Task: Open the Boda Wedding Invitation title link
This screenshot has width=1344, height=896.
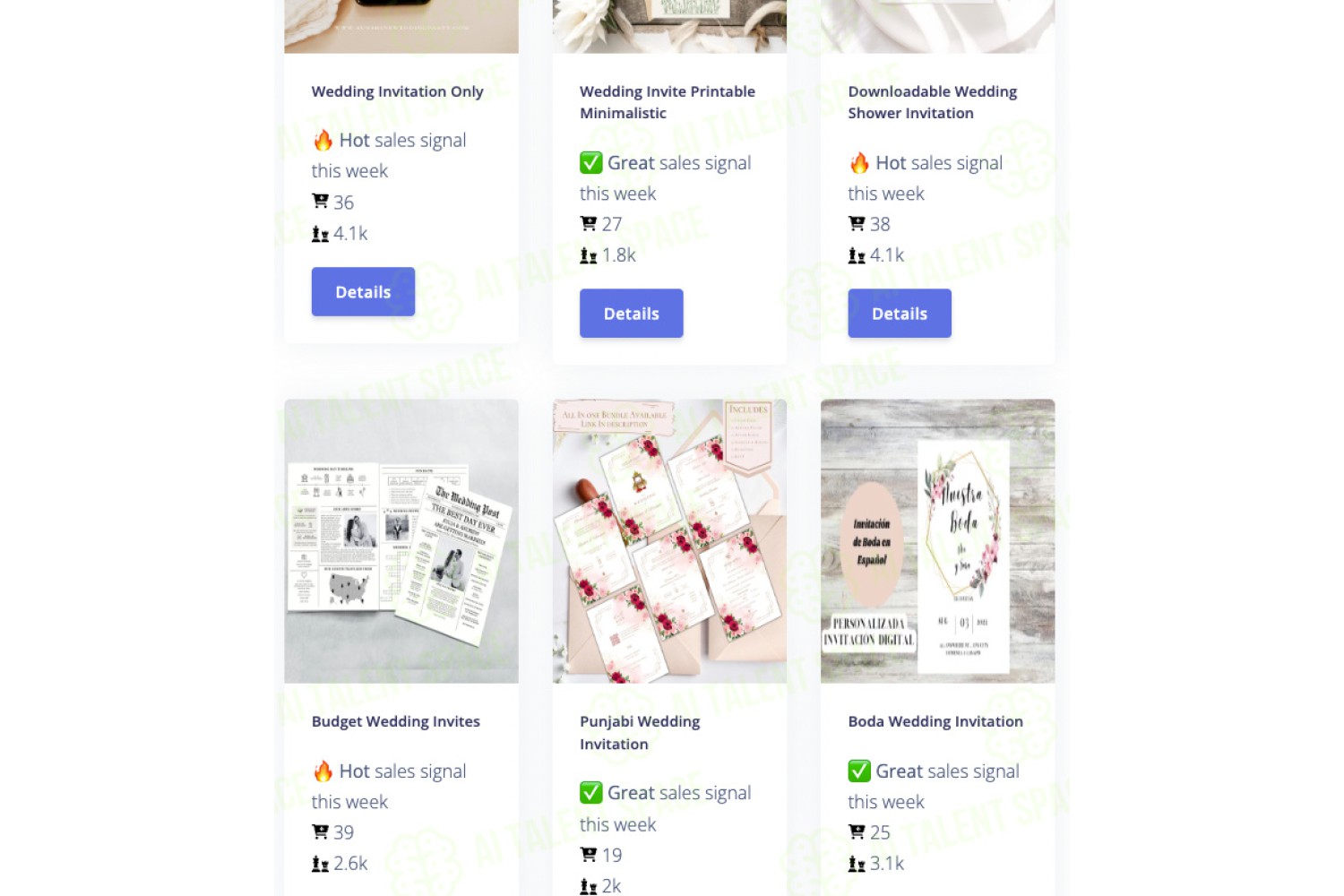Action: (x=935, y=721)
